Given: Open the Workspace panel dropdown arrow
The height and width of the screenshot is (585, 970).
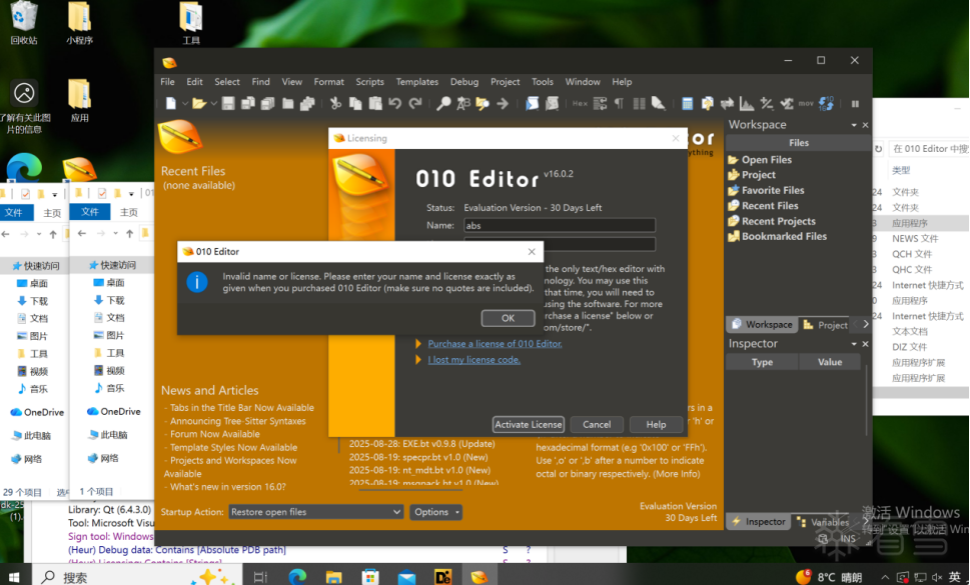Looking at the screenshot, I should pos(854,125).
